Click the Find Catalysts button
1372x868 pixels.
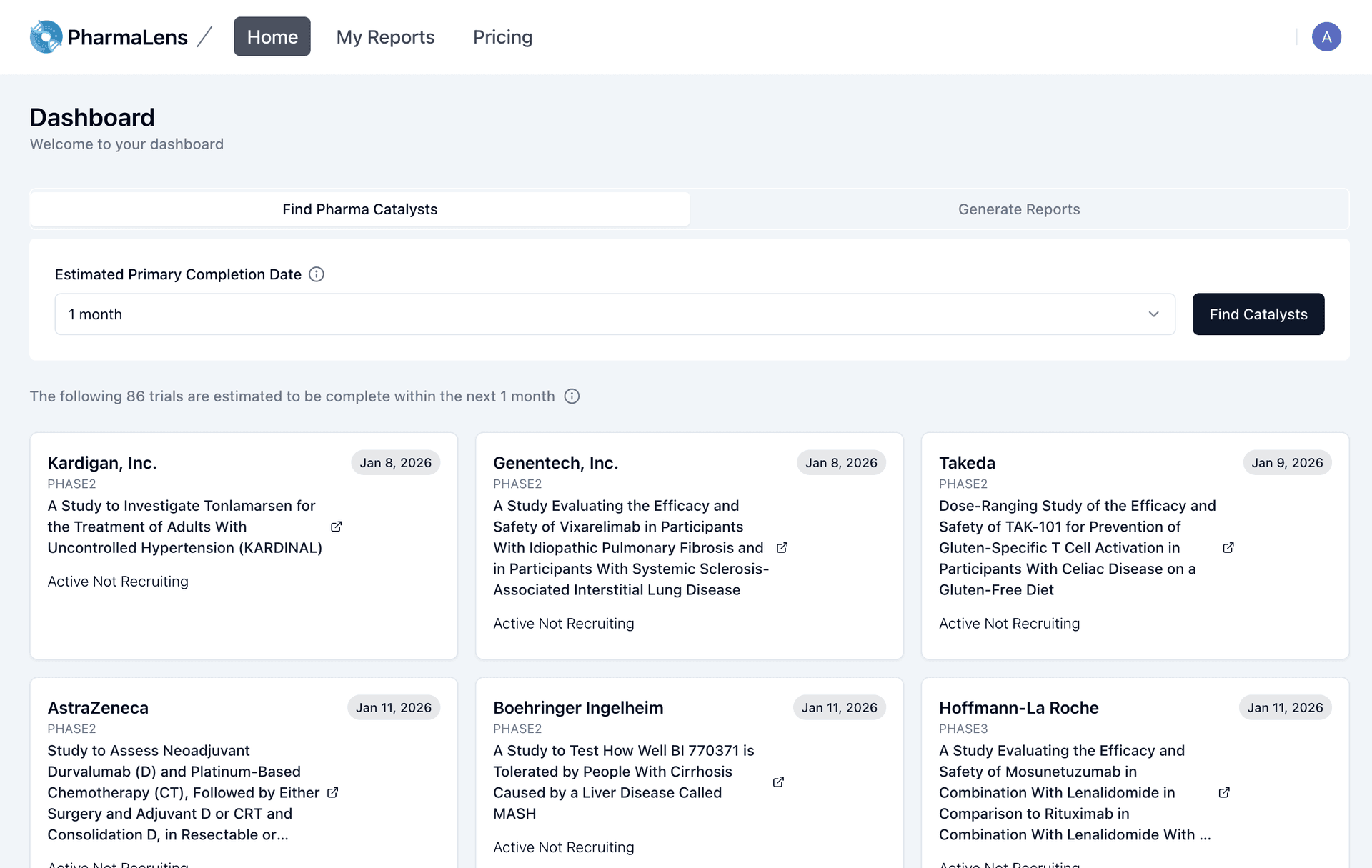click(x=1258, y=314)
